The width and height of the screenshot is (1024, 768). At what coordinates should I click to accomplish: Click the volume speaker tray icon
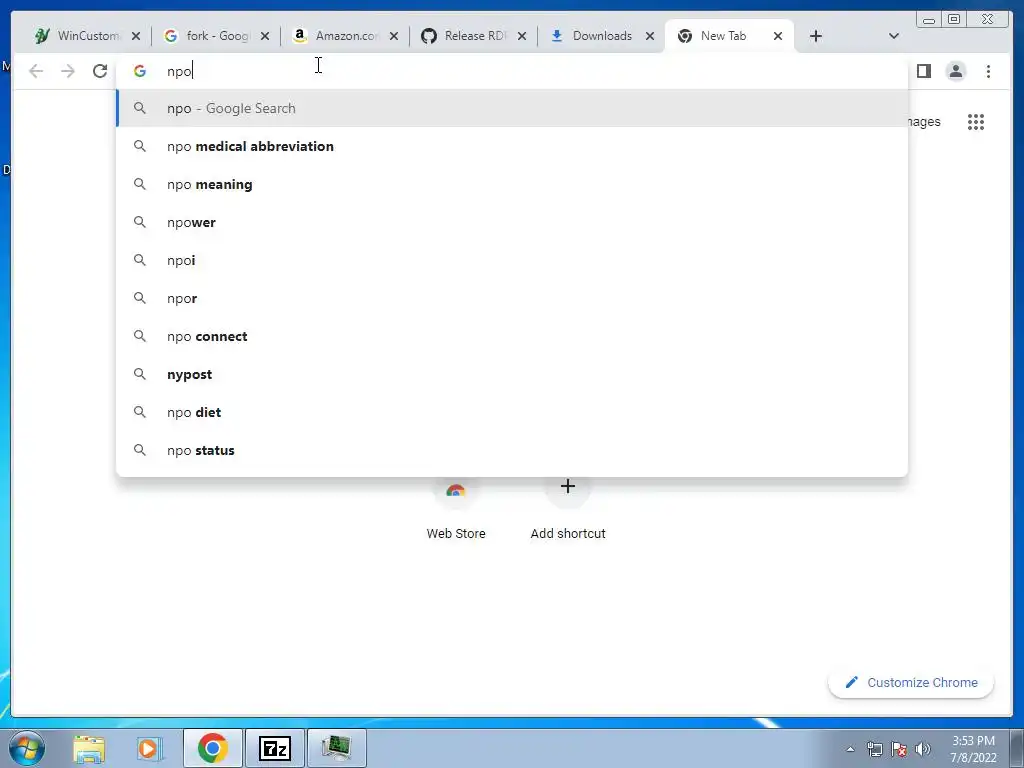point(923,749)
